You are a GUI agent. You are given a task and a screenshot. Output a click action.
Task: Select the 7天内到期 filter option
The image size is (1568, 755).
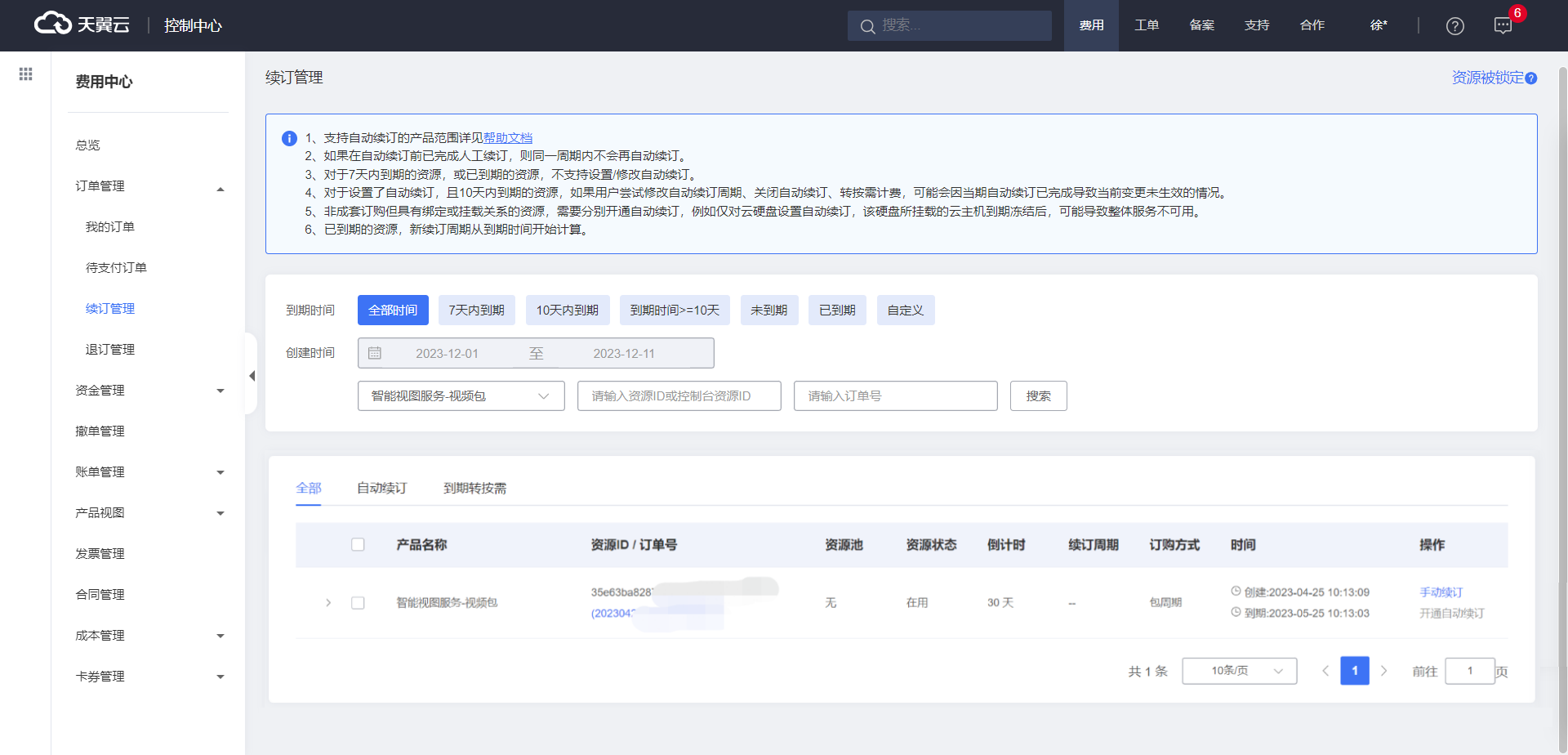tap(476, 310)
